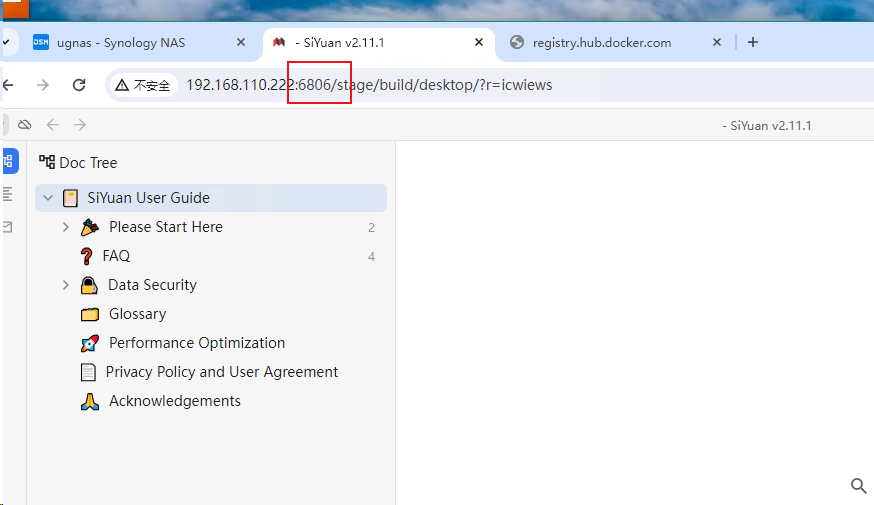874x505 pixels.
Task: Click the sub-document count 4 of FAQ
Action: click(x=371, y=256)
